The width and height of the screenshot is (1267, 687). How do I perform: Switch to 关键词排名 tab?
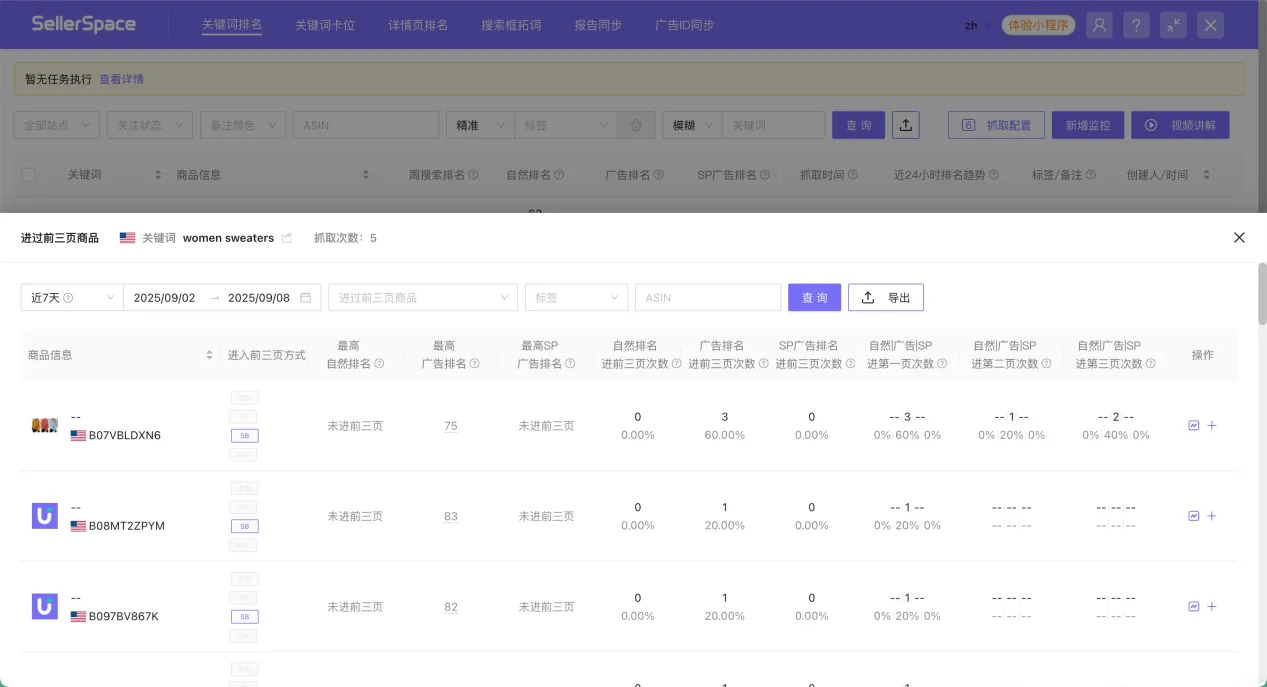(231, 25)
